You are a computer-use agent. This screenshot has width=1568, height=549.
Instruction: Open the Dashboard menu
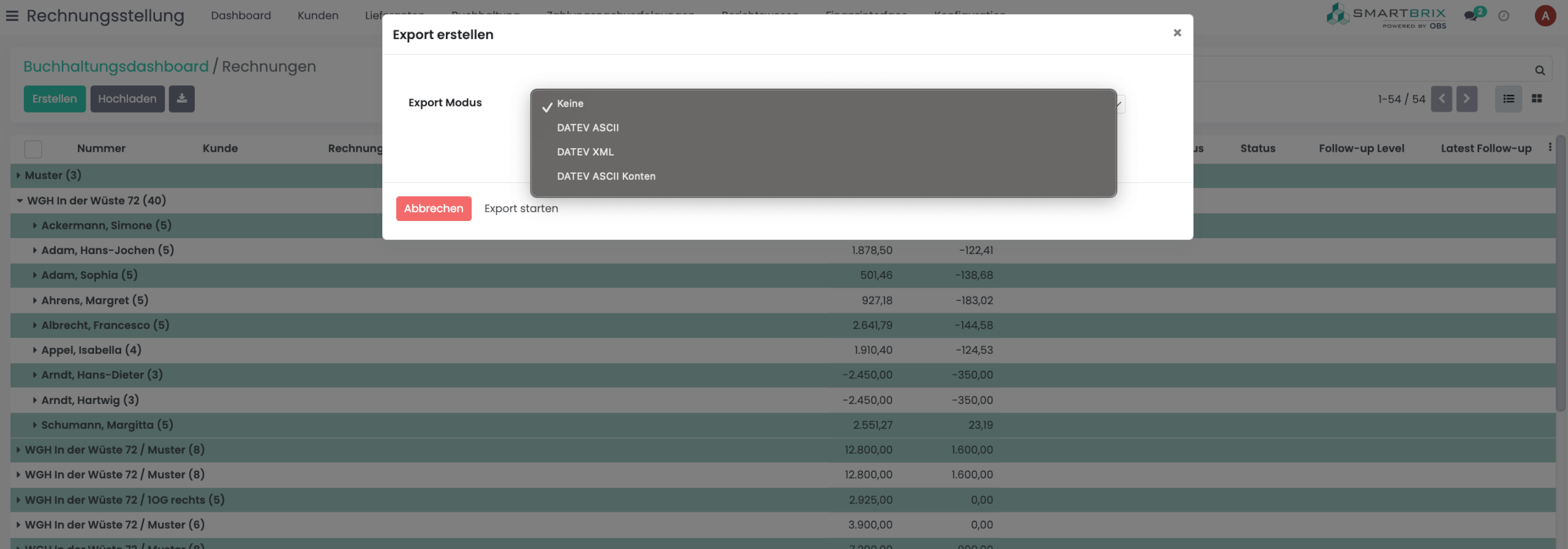click(x=241, y=16)
